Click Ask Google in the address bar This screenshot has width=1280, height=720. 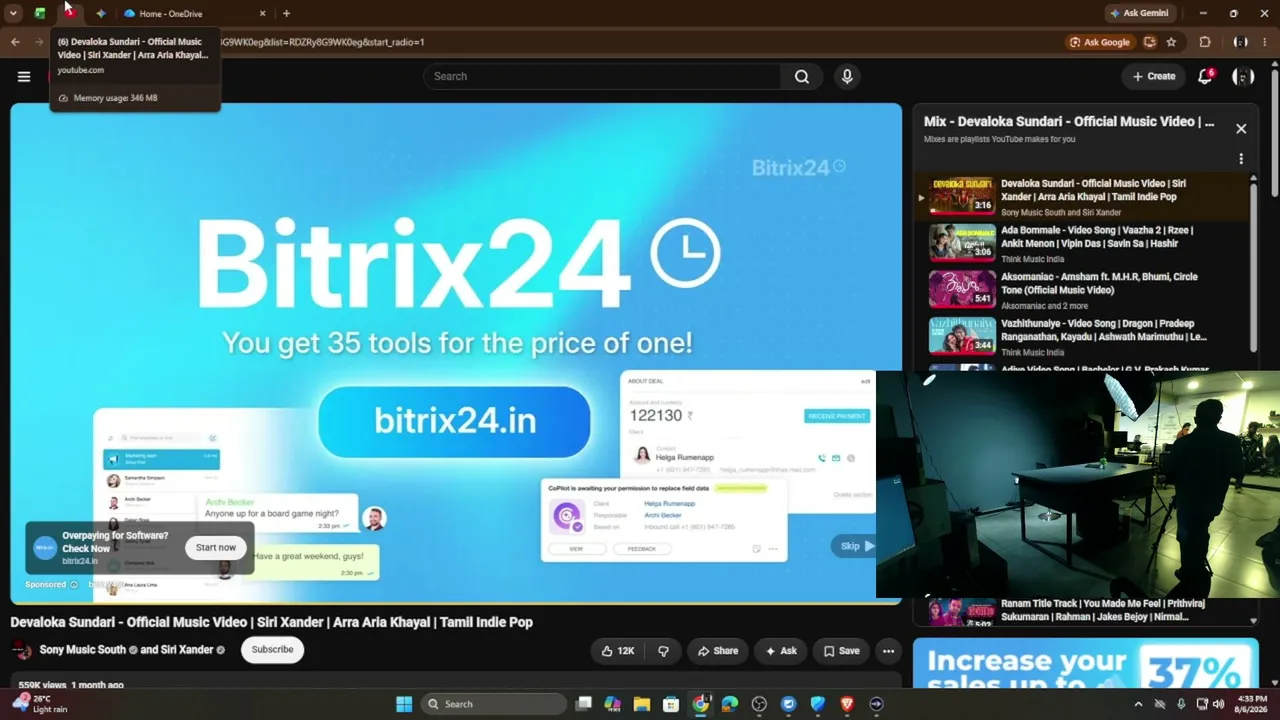(1100, 42)
